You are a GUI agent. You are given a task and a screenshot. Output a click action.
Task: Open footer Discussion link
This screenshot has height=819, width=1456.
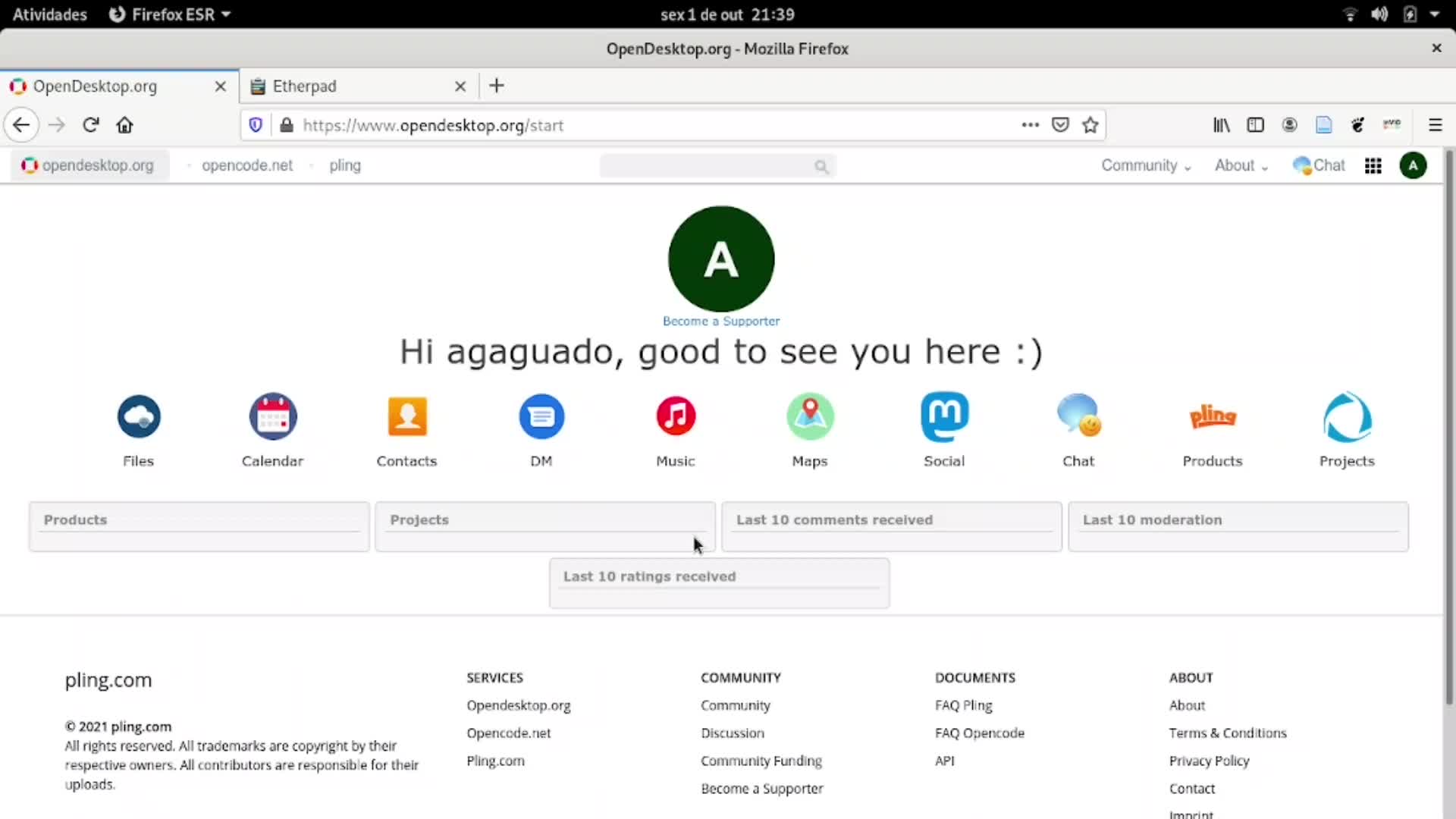point(733,733)
